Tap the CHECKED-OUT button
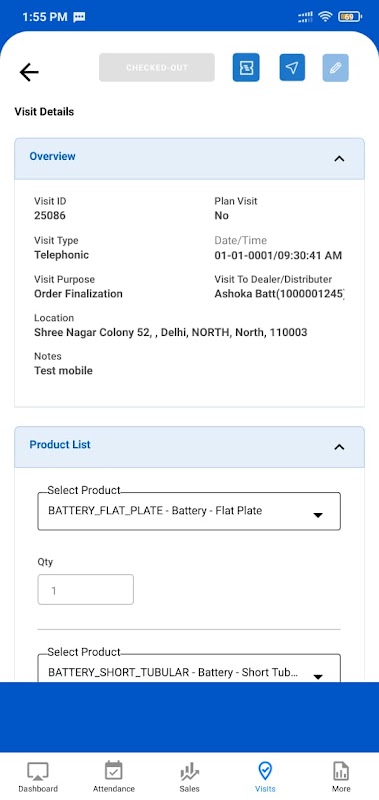Viewport: 379px width, 800px height. [157, 67]
